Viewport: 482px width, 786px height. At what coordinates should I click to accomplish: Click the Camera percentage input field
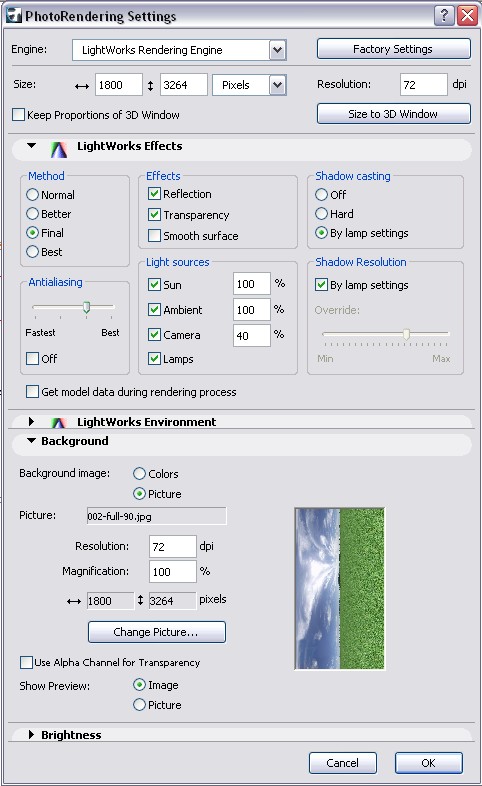tap(252, 335)
